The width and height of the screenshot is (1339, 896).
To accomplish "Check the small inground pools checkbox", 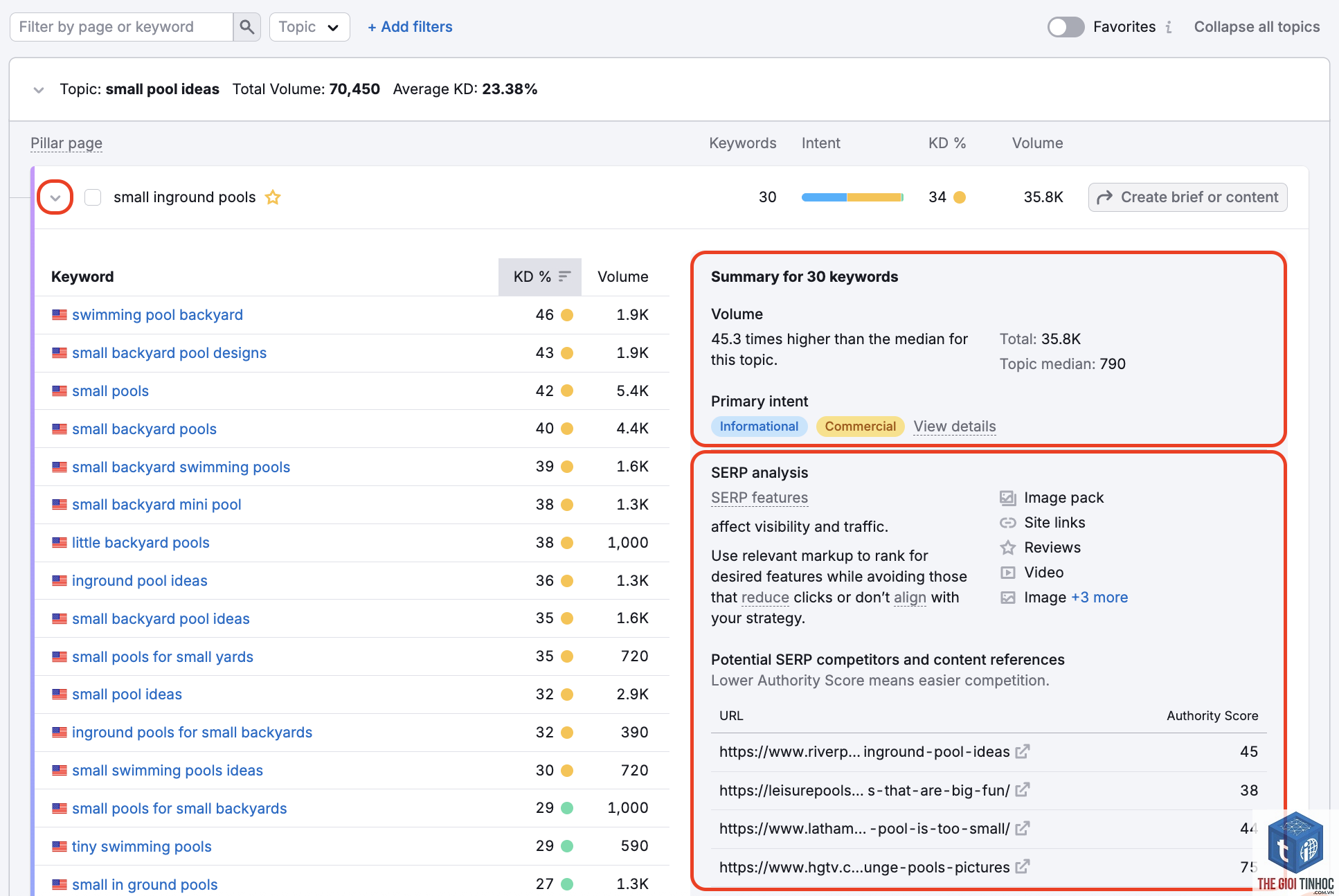I will click(93, 197).
